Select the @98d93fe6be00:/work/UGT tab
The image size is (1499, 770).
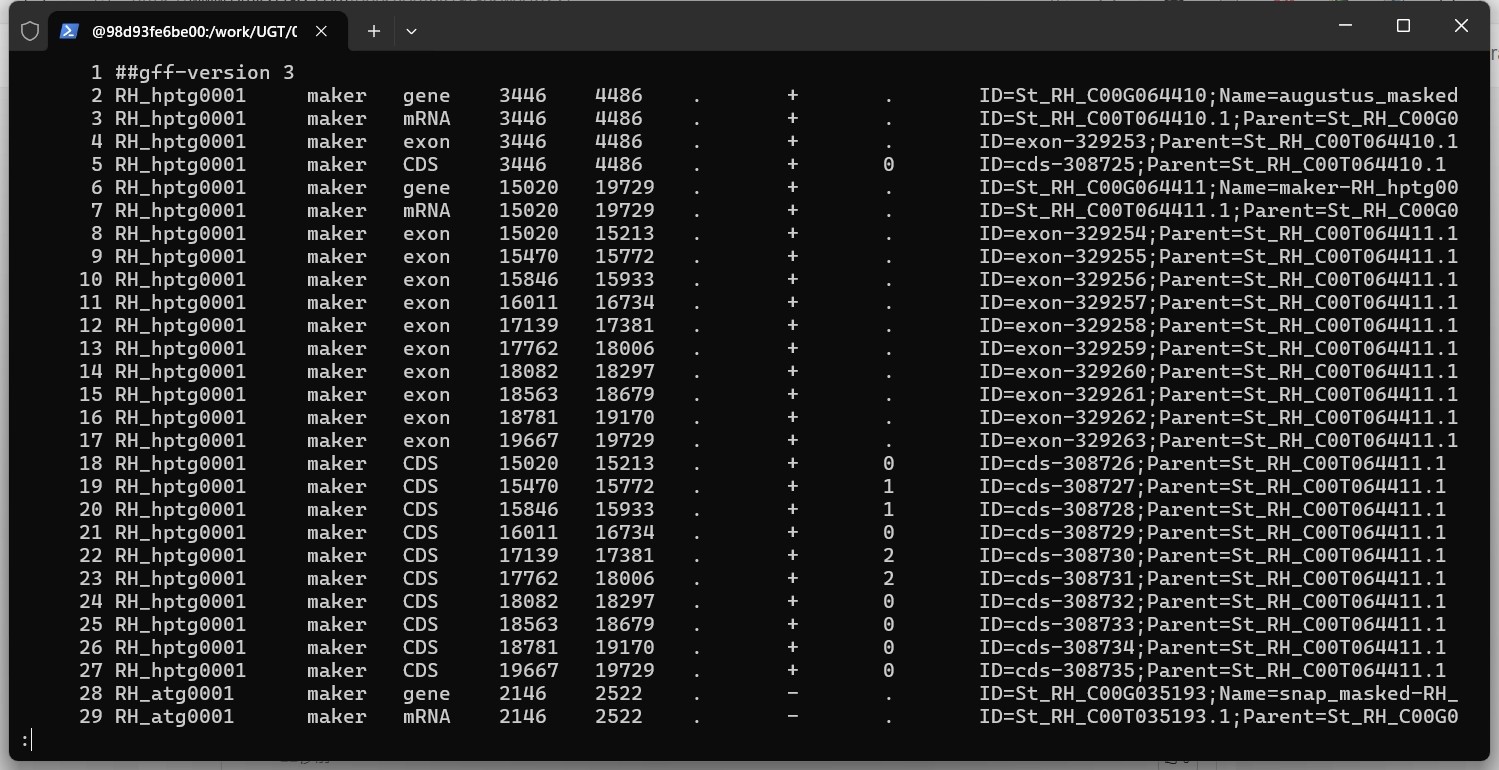pos(195,31)
